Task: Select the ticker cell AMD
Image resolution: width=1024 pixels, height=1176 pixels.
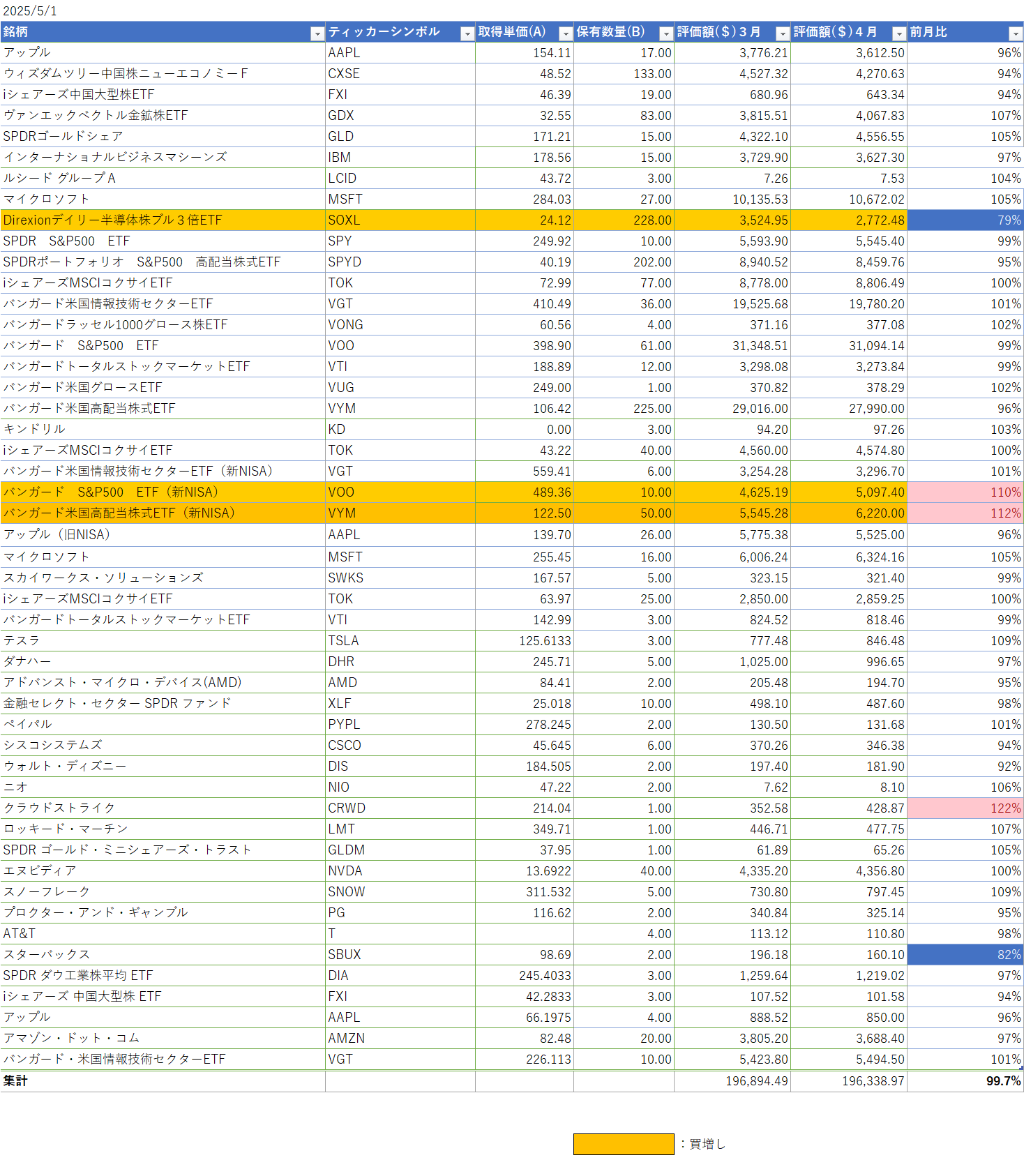Action: 400,683
